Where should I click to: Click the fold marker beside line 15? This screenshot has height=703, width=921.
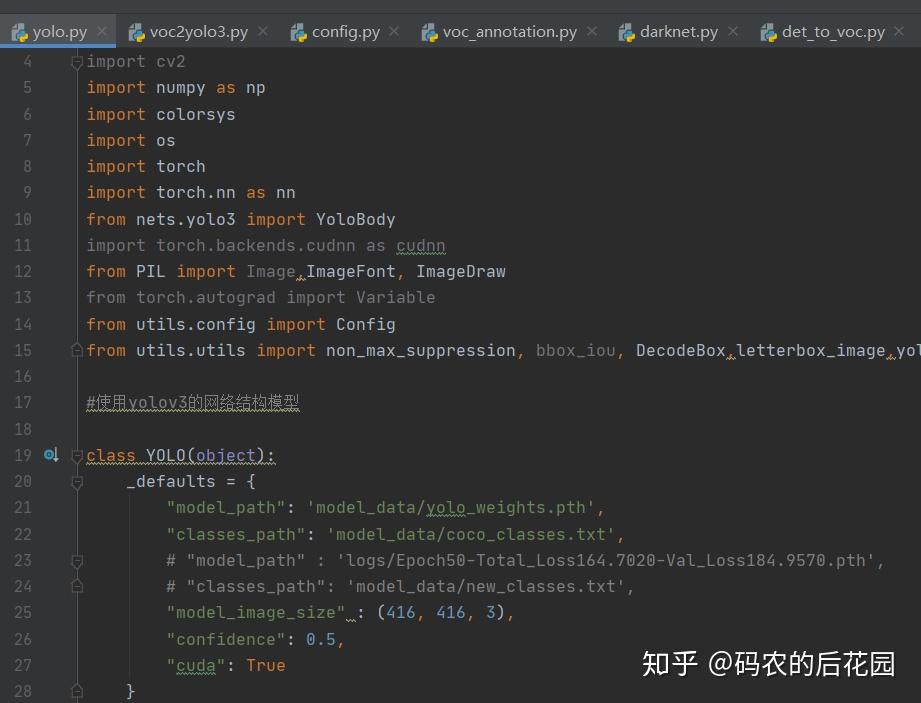pos(77,349)
